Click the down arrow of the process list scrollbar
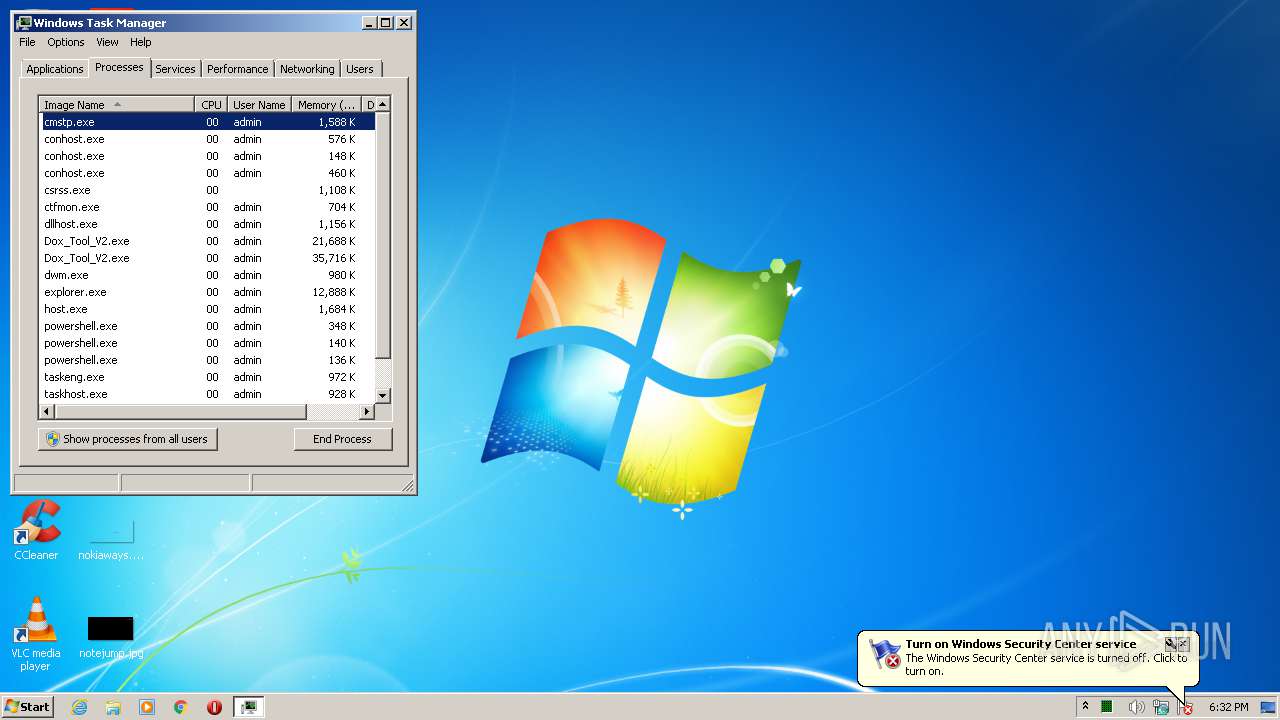1280x720 pixels. [x=382, y=396]
